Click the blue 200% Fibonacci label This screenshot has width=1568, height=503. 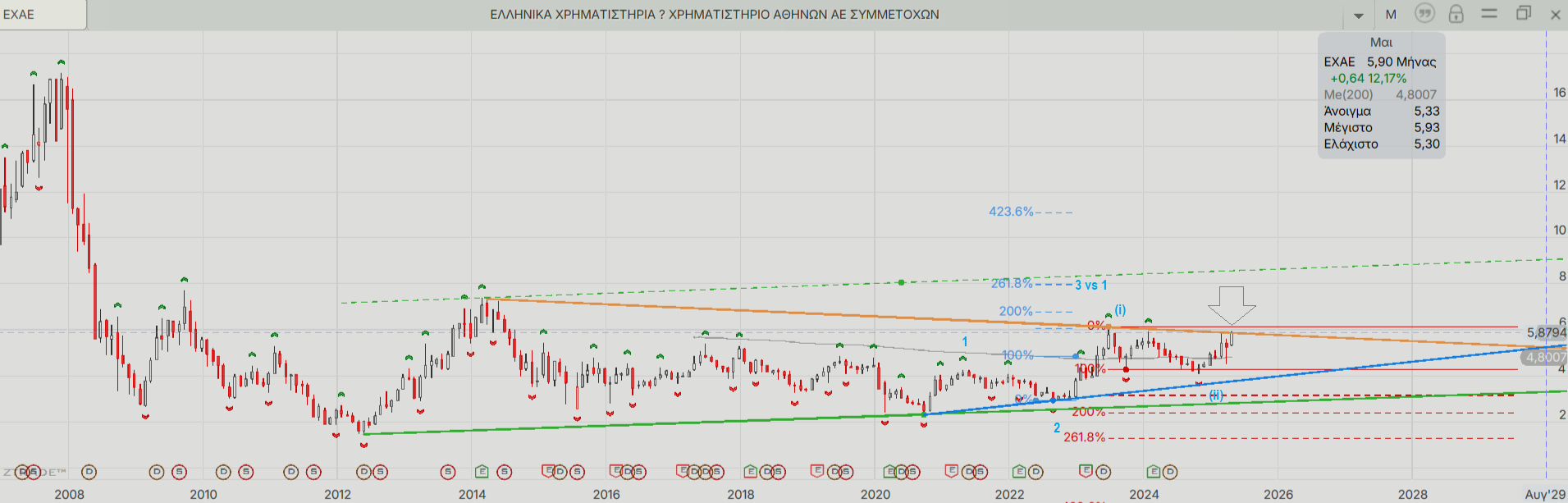click(x=1016, y=312)
